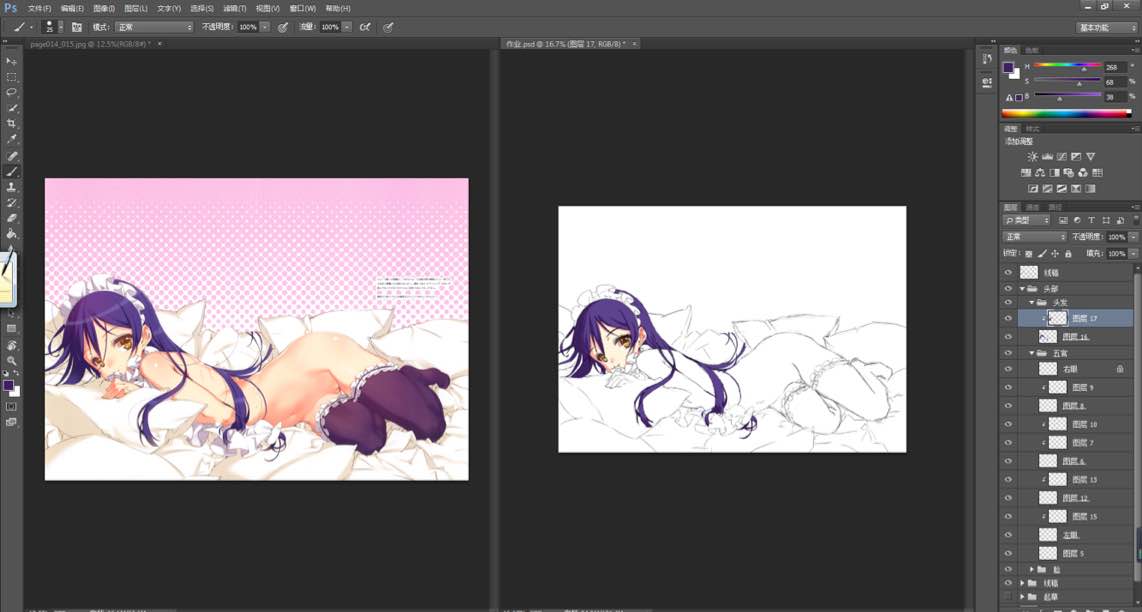Click the hue (H) slider track
This screenshot has width=1142, height=612.
pos(1068,66)
